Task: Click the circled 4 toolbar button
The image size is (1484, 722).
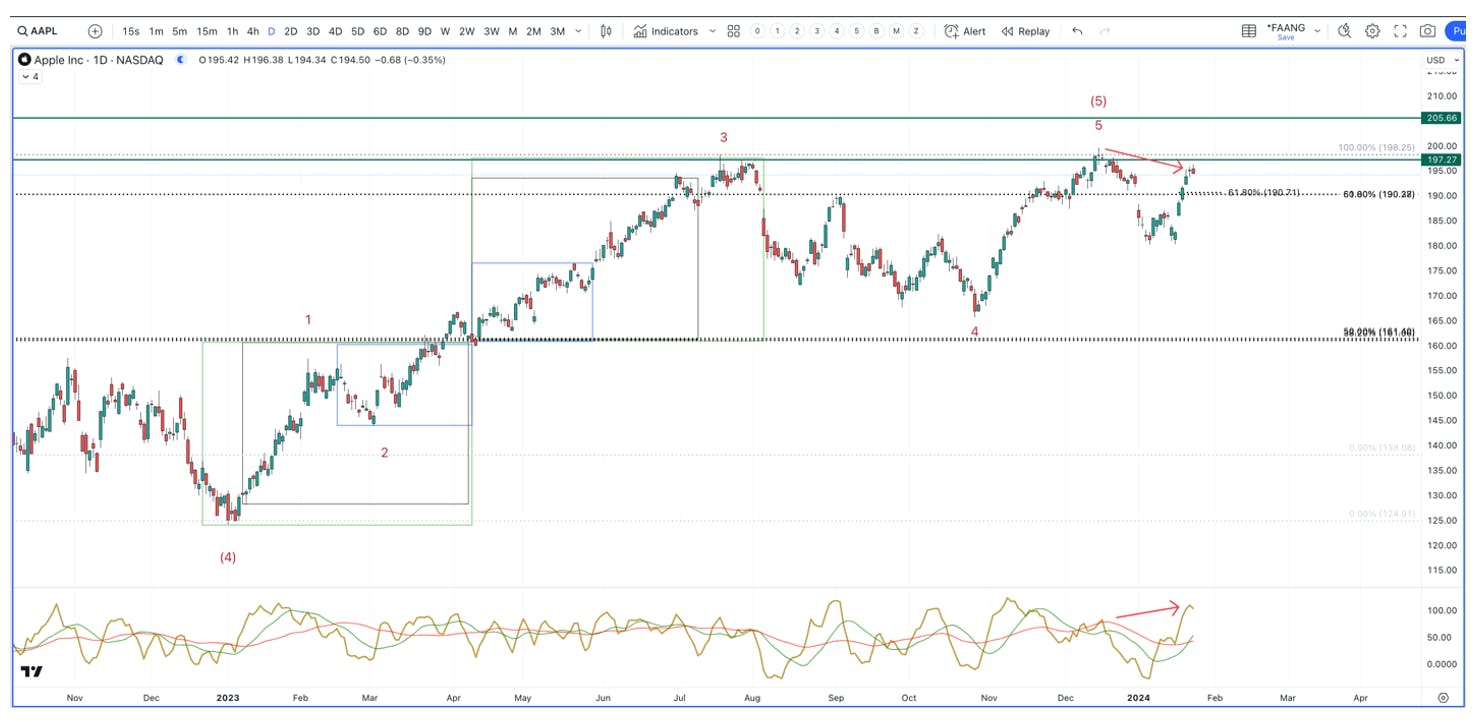Action: tap(837, 31)
